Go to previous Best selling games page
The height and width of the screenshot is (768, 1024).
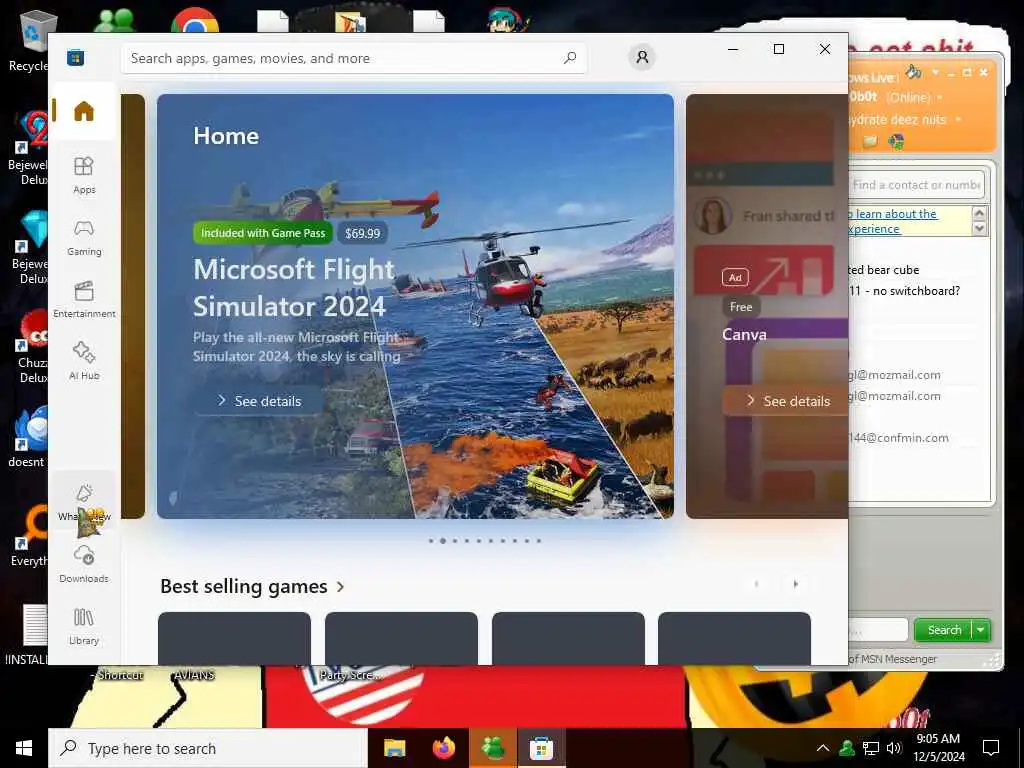coord(756,584)
